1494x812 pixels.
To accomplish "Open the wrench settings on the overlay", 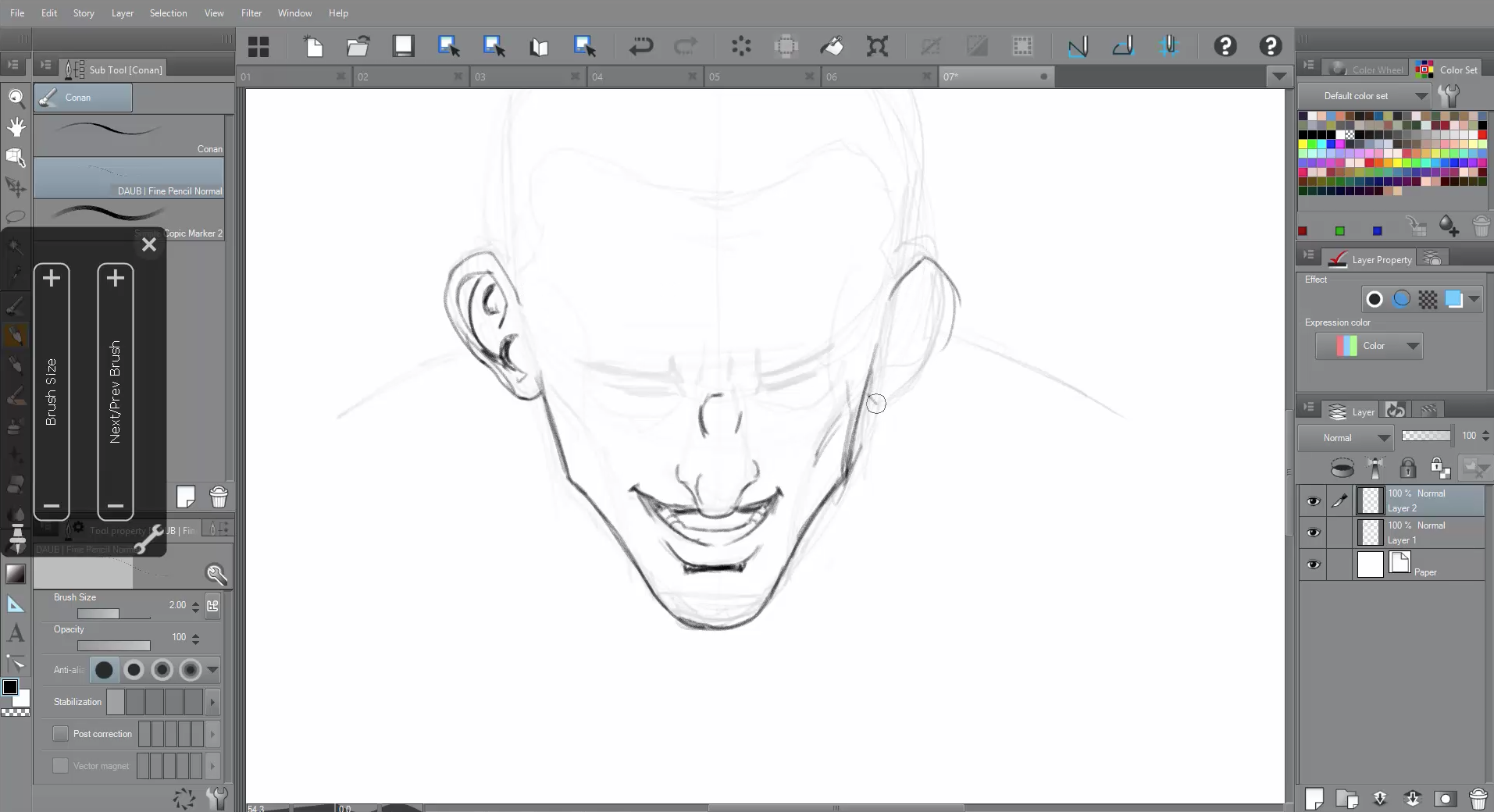I will (148, 539).
